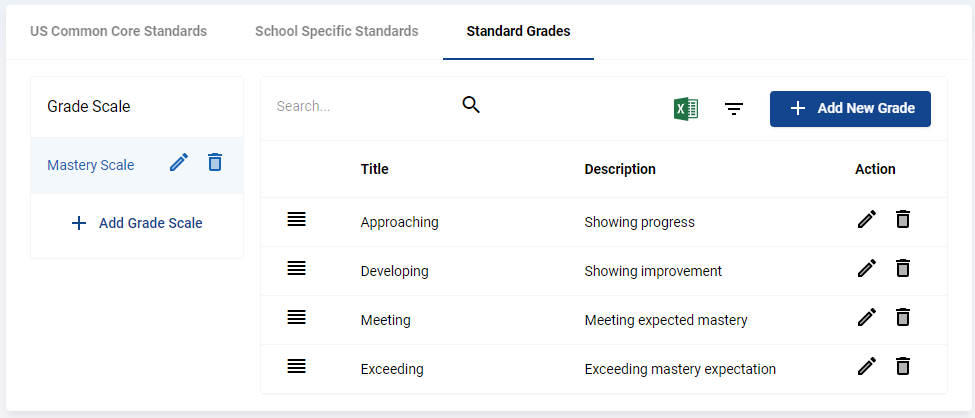Open the School Specific Standards tab
Viewport: 975px width, 418px height.
coord(336,31)
